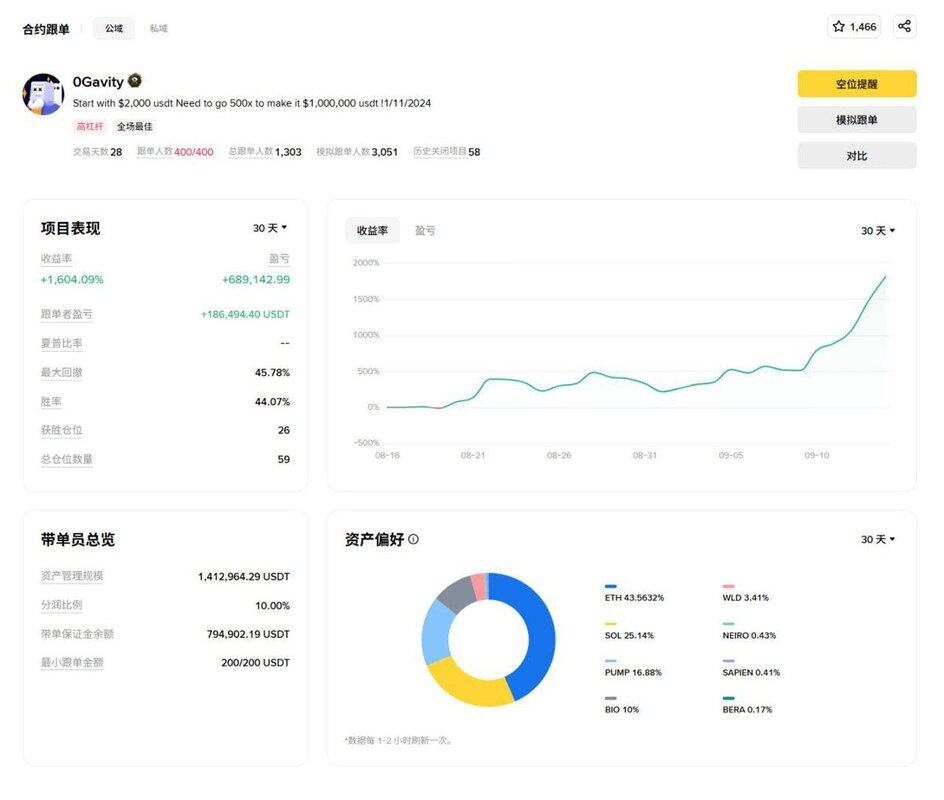The height and width of the screenshot is (800, 944).
Task: Click the 794,902.19 USDT value
Action: pyautogui.click(x=248, y=634)
